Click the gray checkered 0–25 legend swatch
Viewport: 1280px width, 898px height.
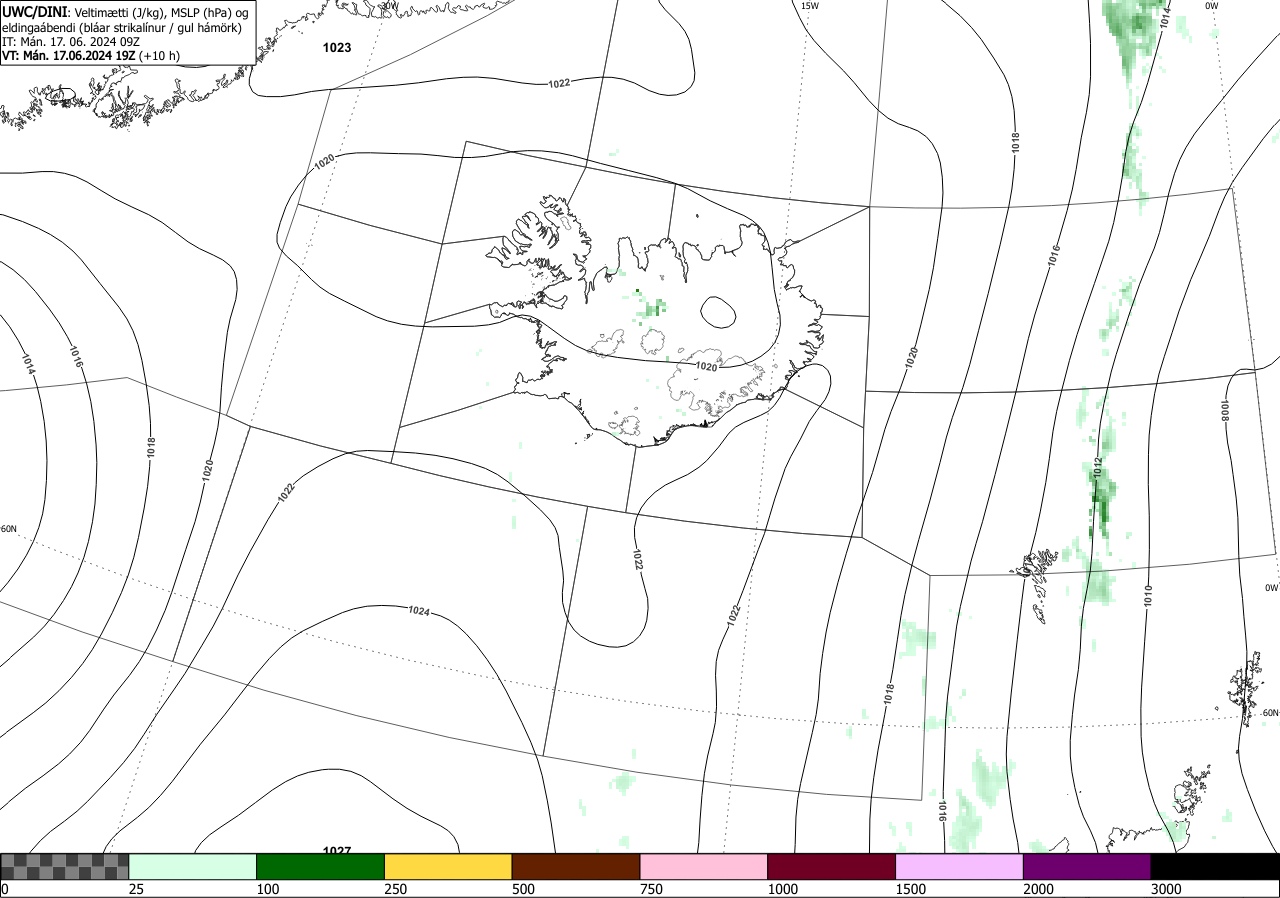(x=65, y=866)
